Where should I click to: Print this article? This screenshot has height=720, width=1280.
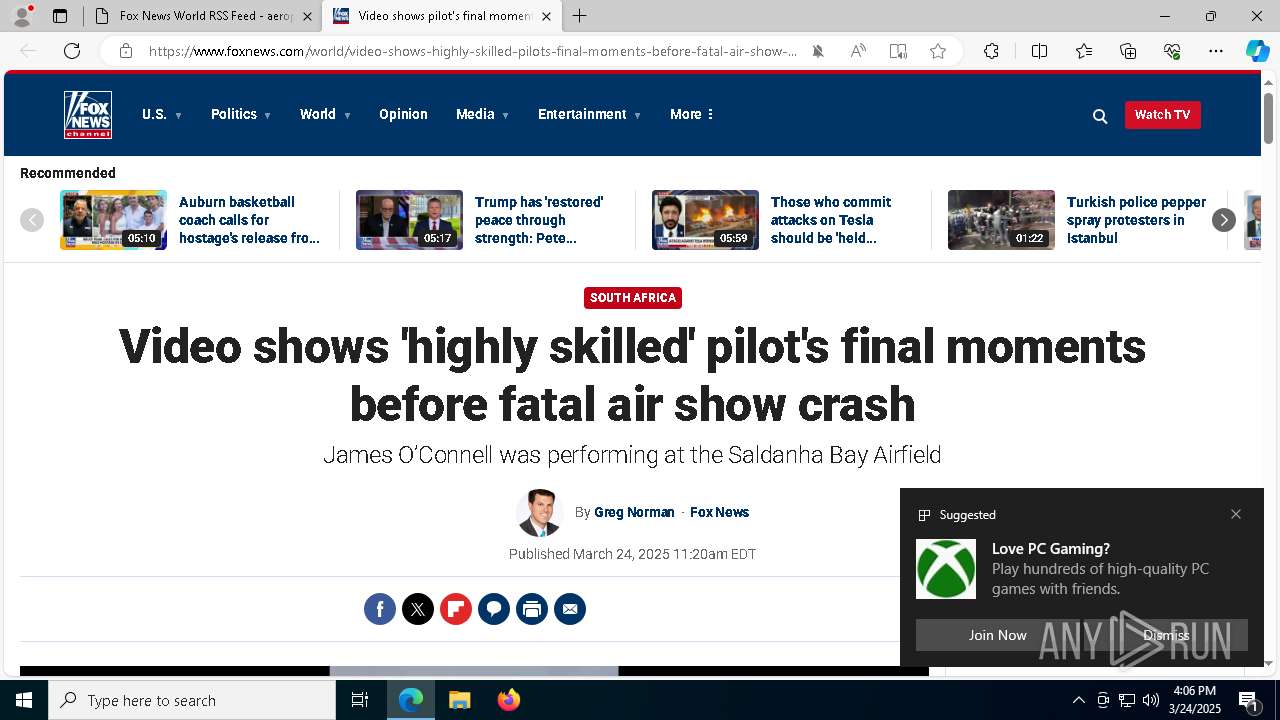(x=532, y=609)
